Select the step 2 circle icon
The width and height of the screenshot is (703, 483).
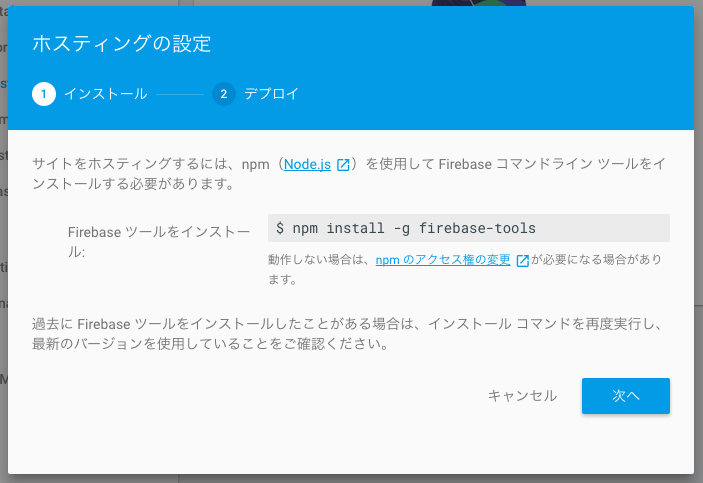[224, 94]
